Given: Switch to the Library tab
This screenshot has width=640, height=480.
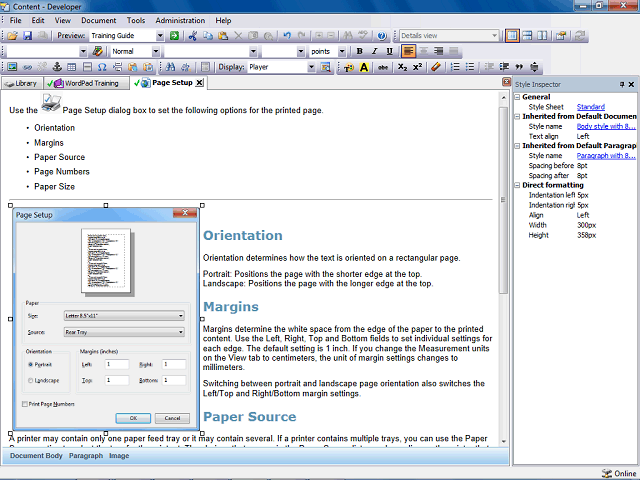Looking at the screenshot, I should pyautogui.click(x=22, y=83).
